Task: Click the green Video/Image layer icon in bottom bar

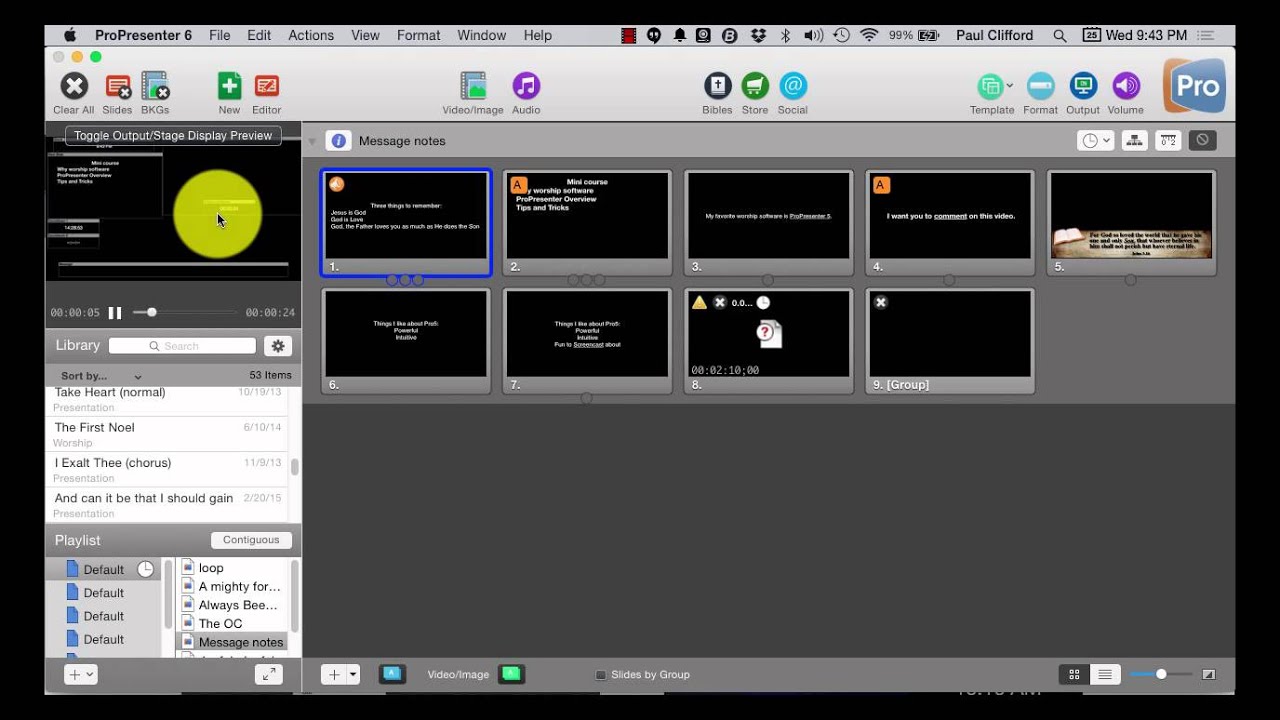Action: [x=511, y=674]
